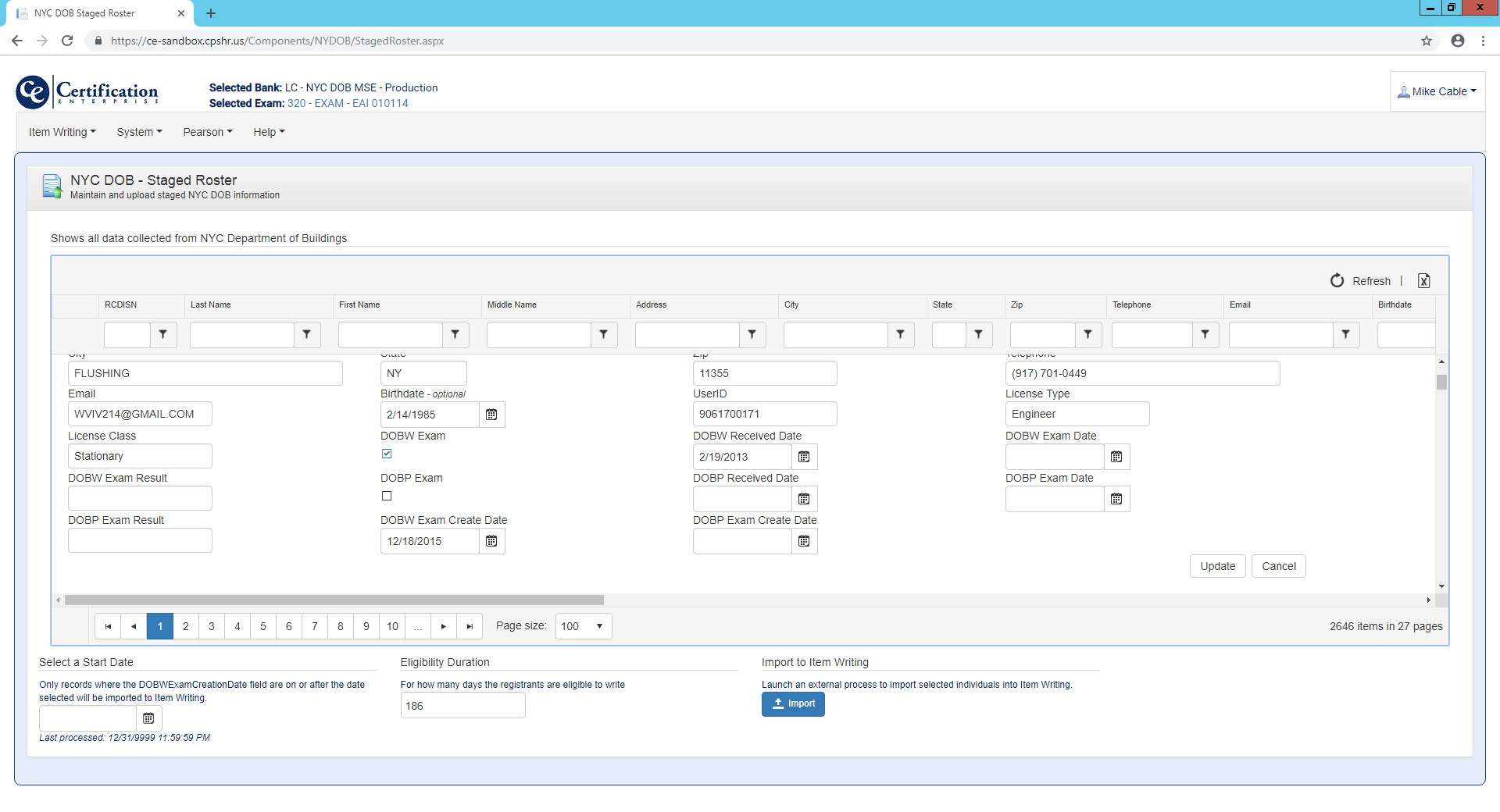This screenshot has height=812, width=1500.
Task: Click the Export to Excel icon
Action: 1423,281
